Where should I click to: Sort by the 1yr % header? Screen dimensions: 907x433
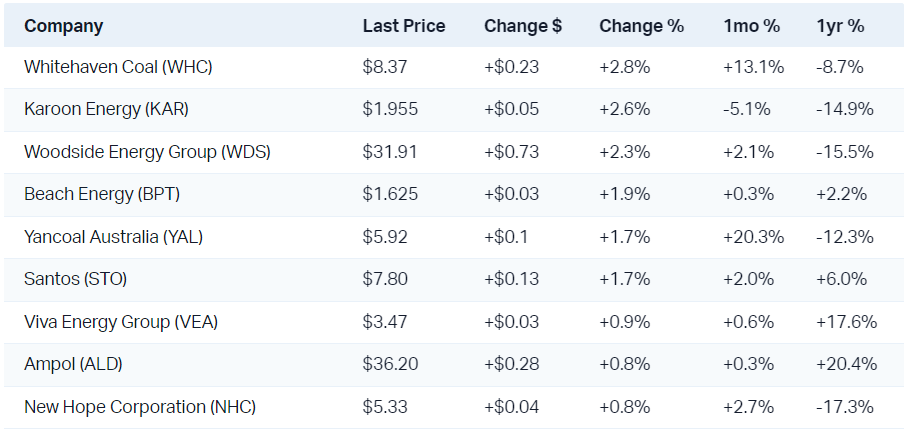840,26
